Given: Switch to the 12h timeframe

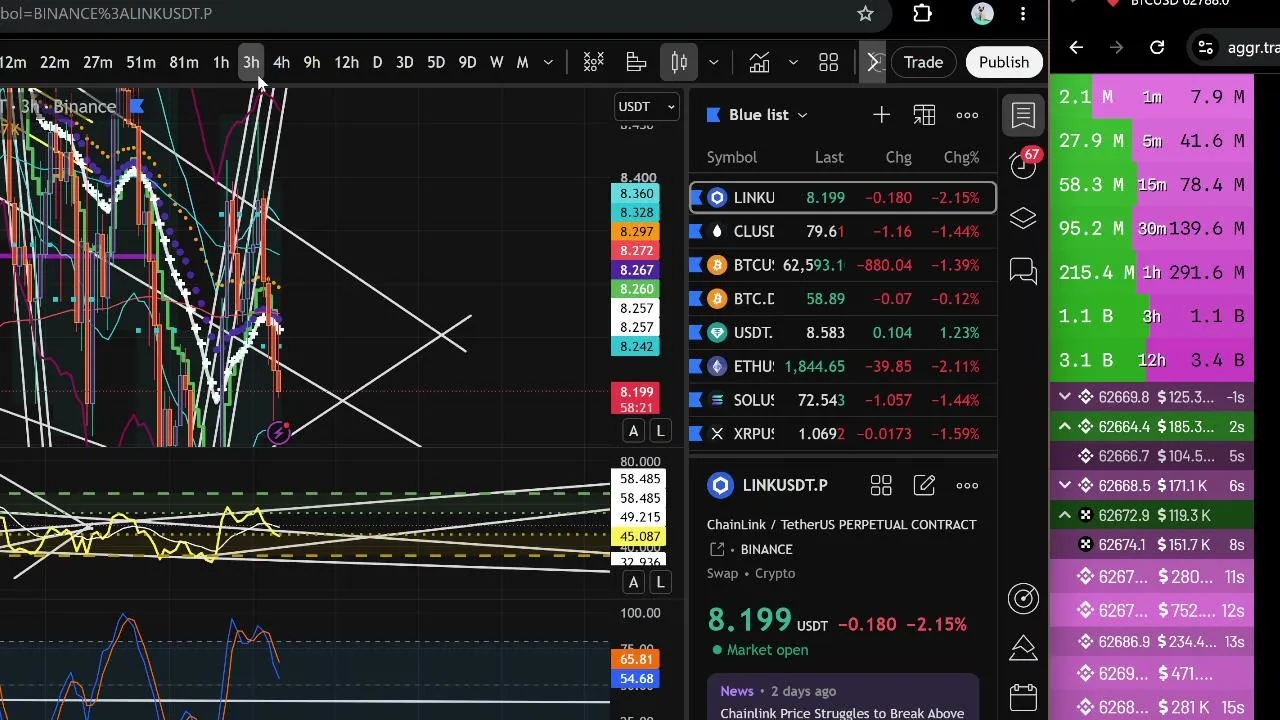Looking at the screenshot, I should (346, 63).
